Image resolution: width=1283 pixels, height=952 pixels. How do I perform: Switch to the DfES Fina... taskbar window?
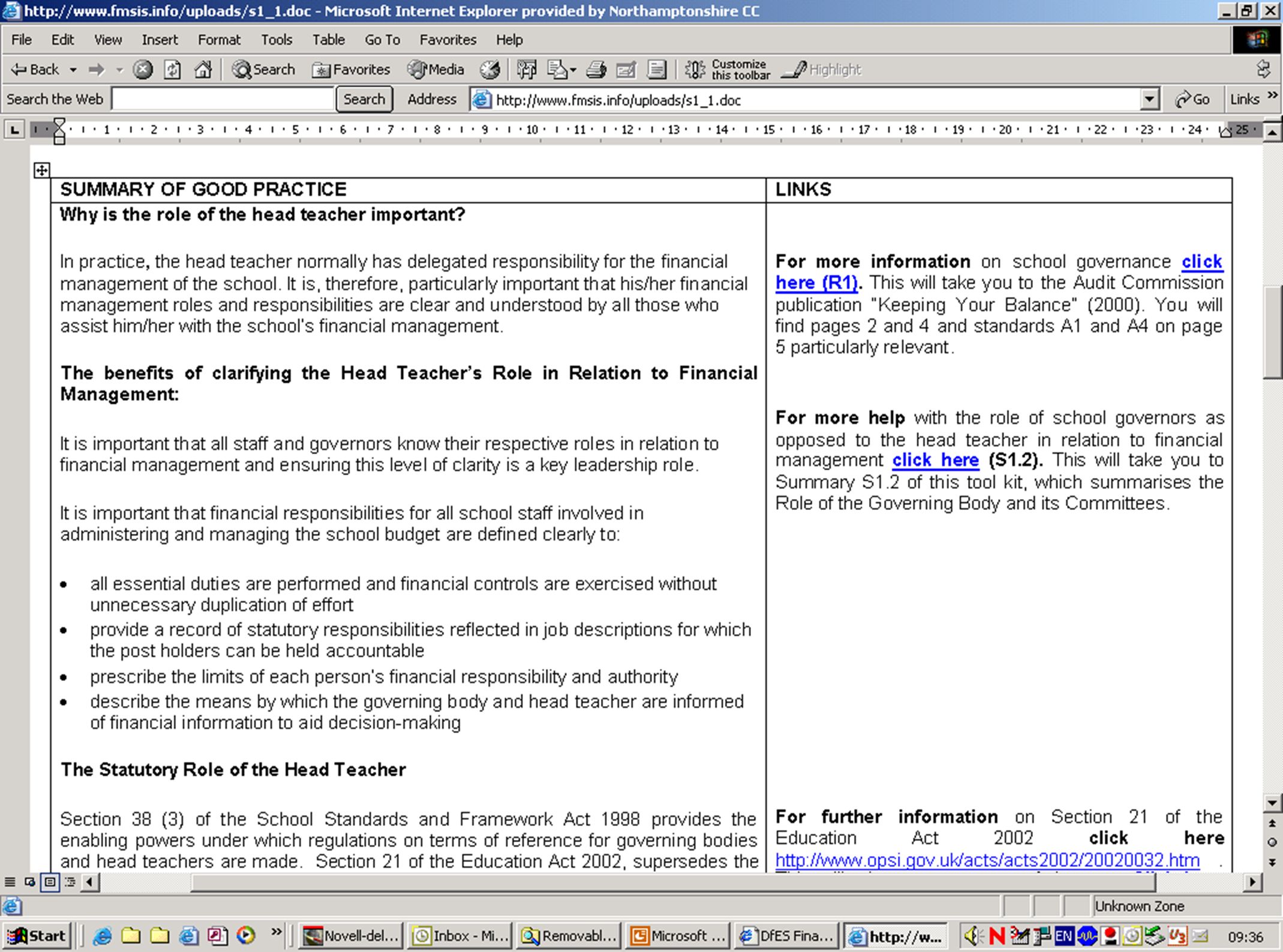[x=786, y=936]
